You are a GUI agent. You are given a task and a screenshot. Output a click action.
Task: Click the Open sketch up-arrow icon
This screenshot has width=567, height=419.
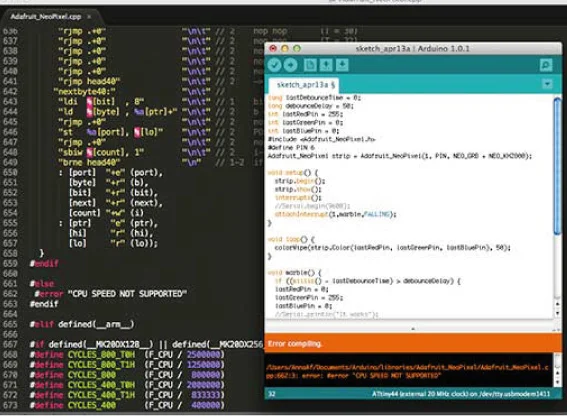click(x=326, y=65)
